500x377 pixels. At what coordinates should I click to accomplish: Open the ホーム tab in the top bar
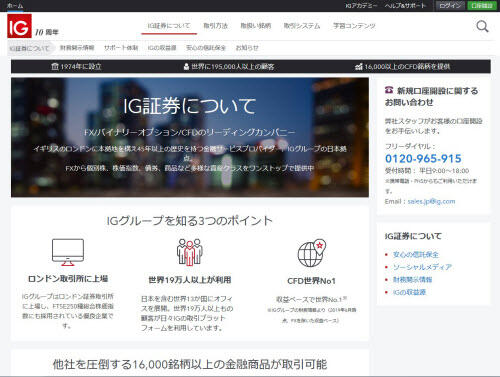[15, 6]
